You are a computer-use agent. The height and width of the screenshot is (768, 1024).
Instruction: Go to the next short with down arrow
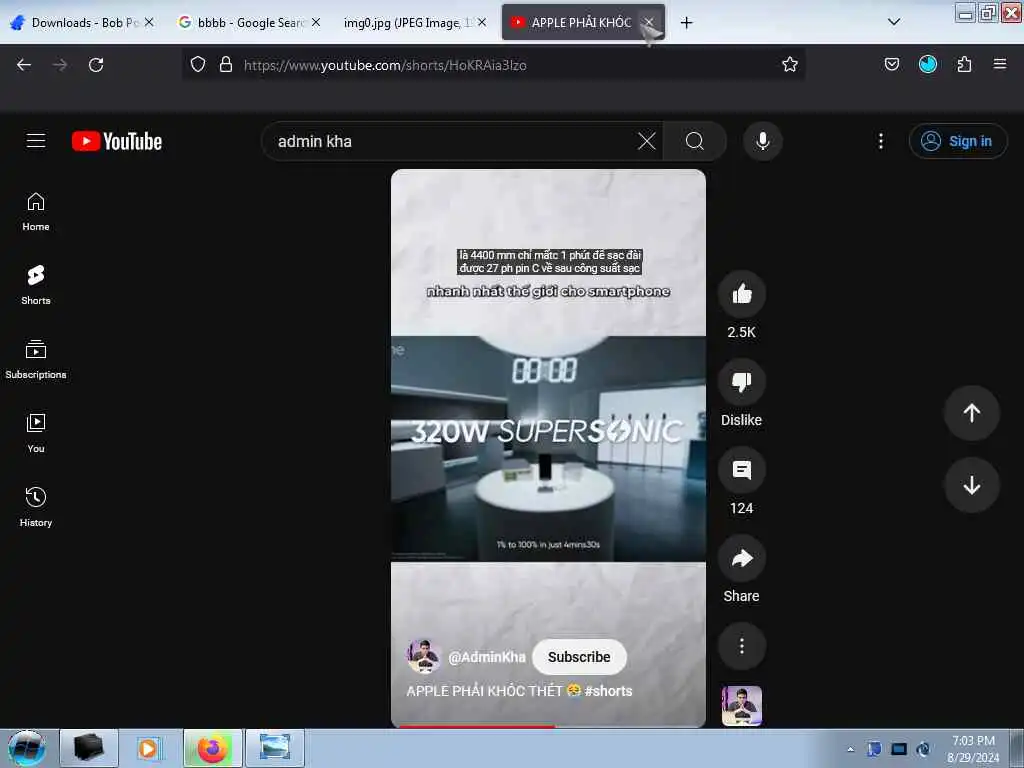971,485
